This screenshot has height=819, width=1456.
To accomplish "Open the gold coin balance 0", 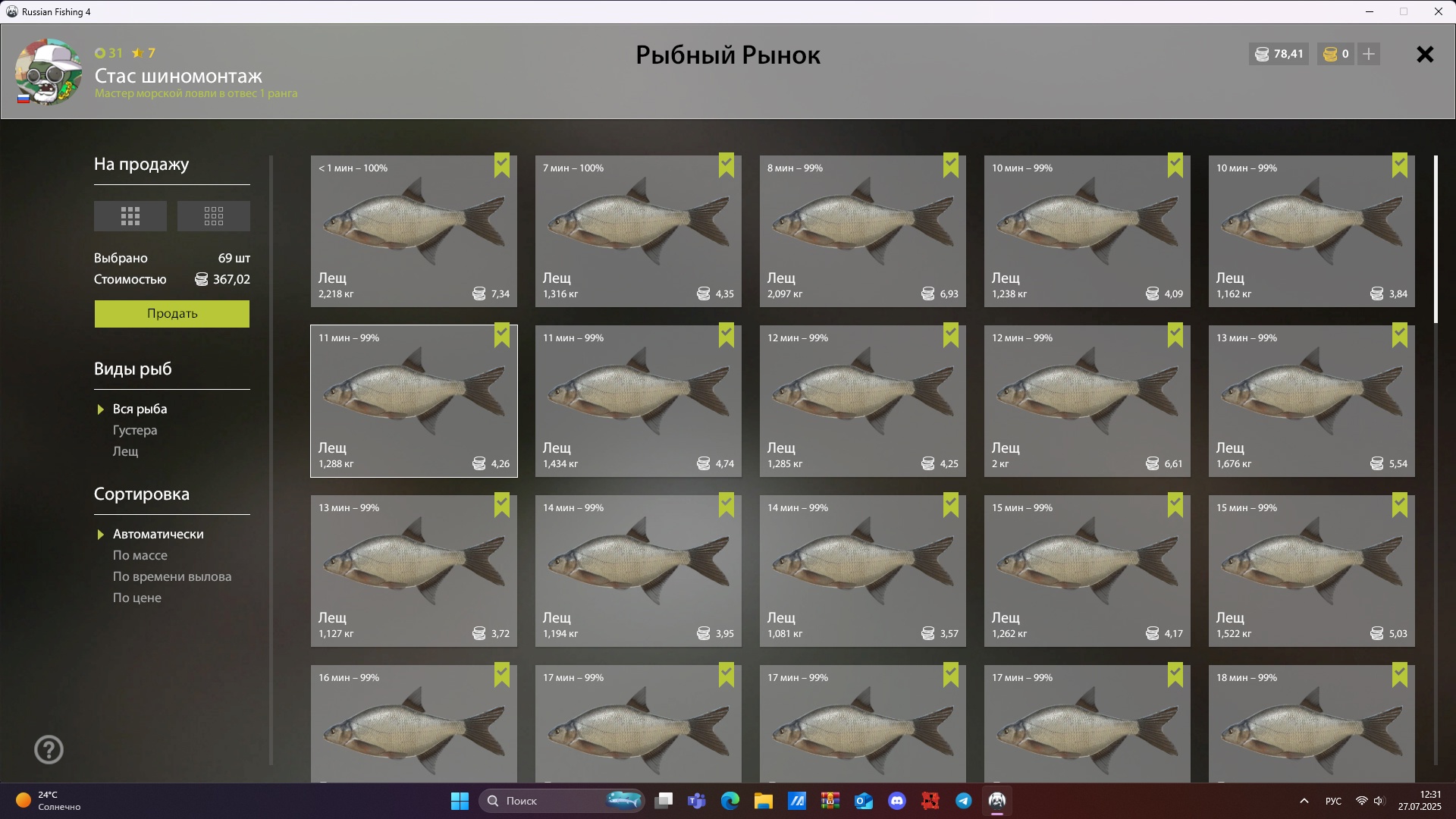I will tap(1335, 54).
